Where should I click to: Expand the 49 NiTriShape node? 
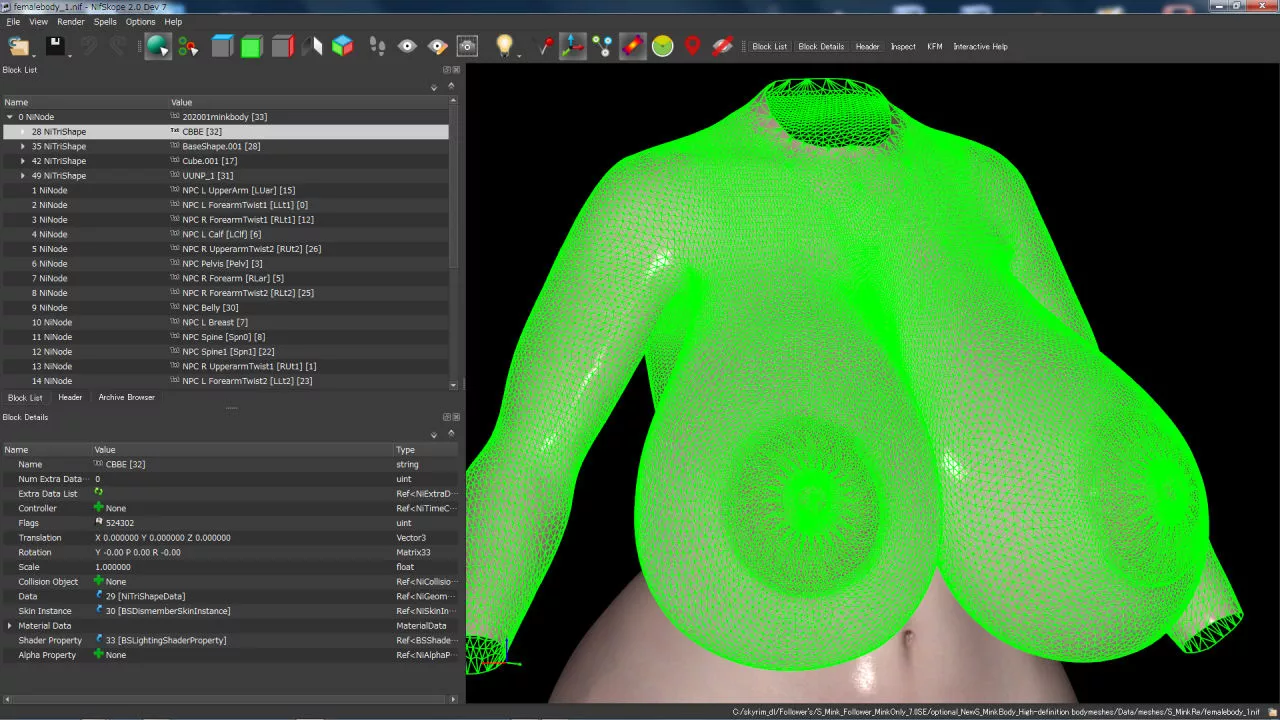click(x=23, y=176)
